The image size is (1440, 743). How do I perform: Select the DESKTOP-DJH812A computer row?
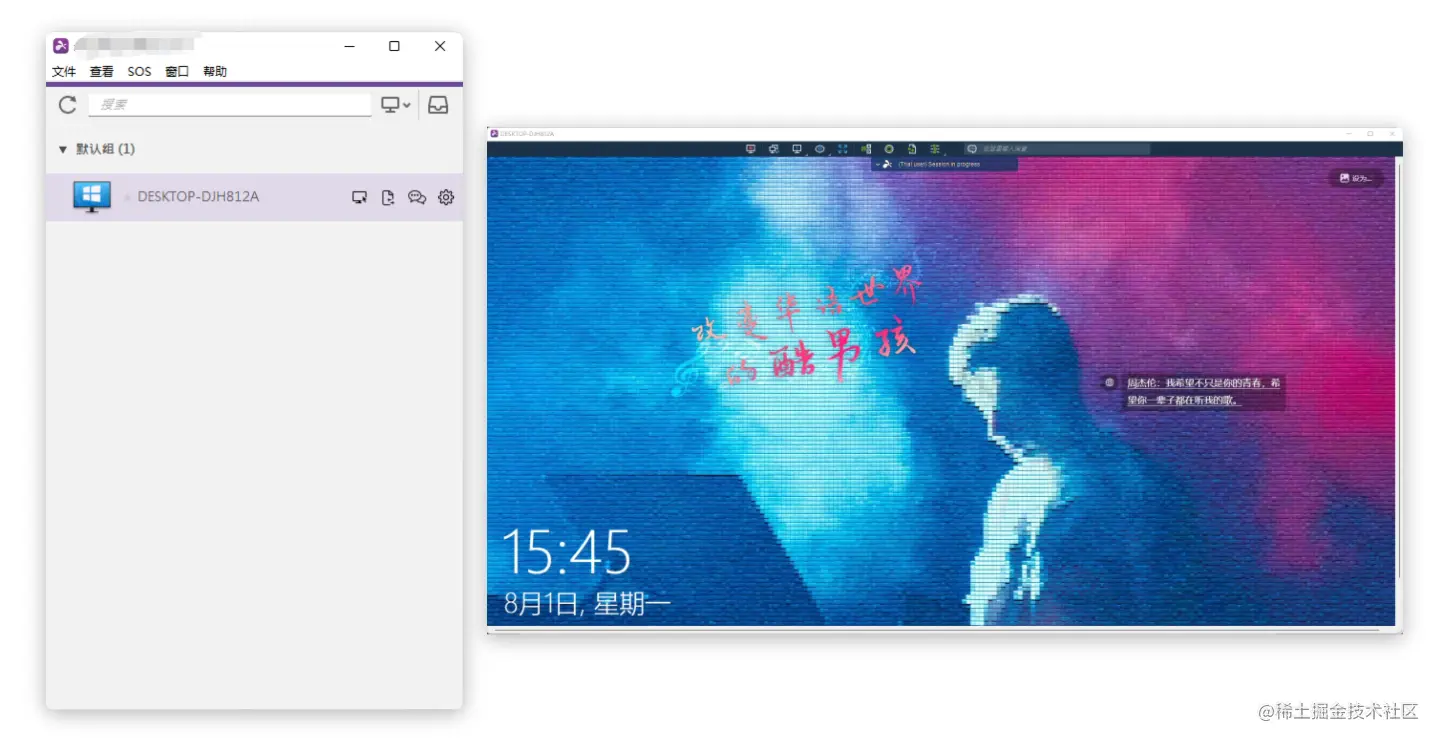click(254, 197)
